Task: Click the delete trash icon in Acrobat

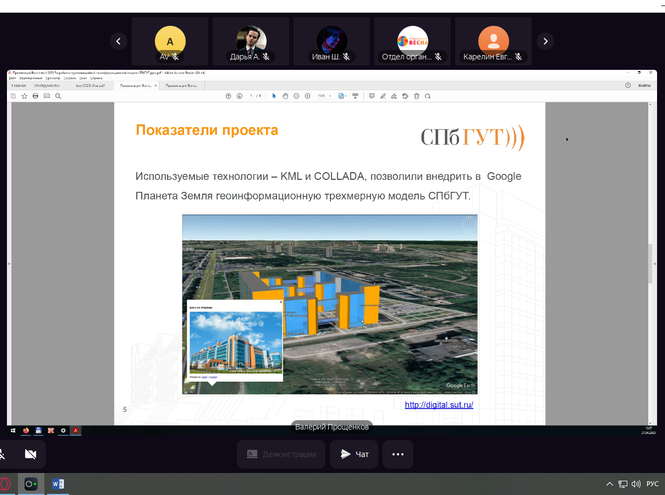Action: pos(416,96)
